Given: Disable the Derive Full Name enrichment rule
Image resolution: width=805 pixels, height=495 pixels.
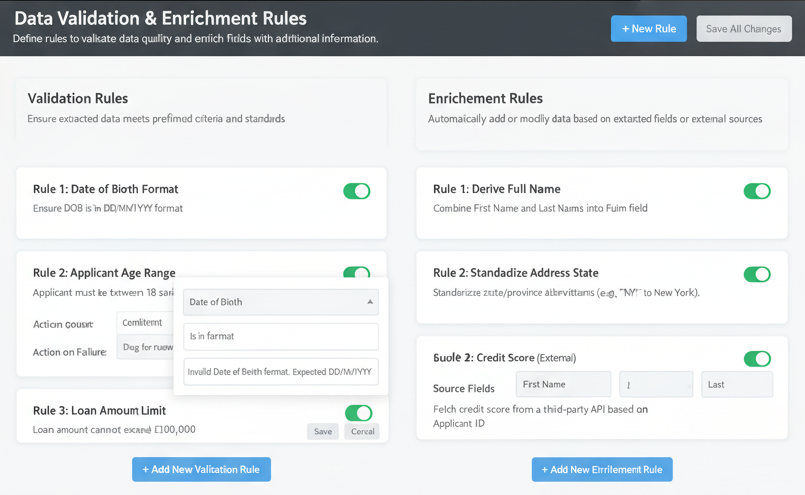Looking at the screenshot, I should (x=757, y=191).
